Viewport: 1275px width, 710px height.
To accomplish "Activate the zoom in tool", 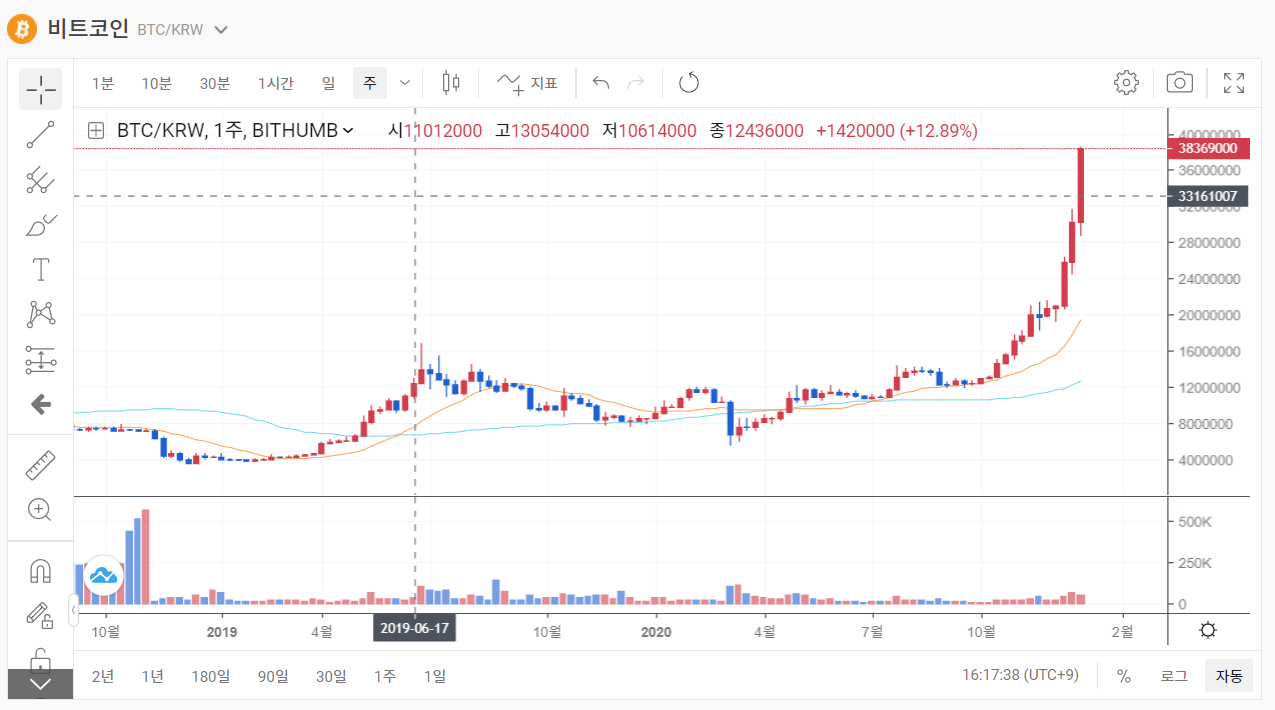I will [40, 510].
